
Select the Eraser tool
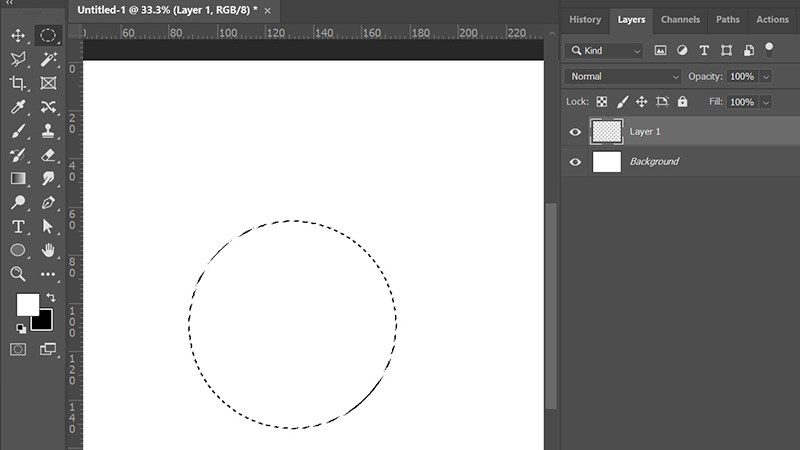point(48,155)
